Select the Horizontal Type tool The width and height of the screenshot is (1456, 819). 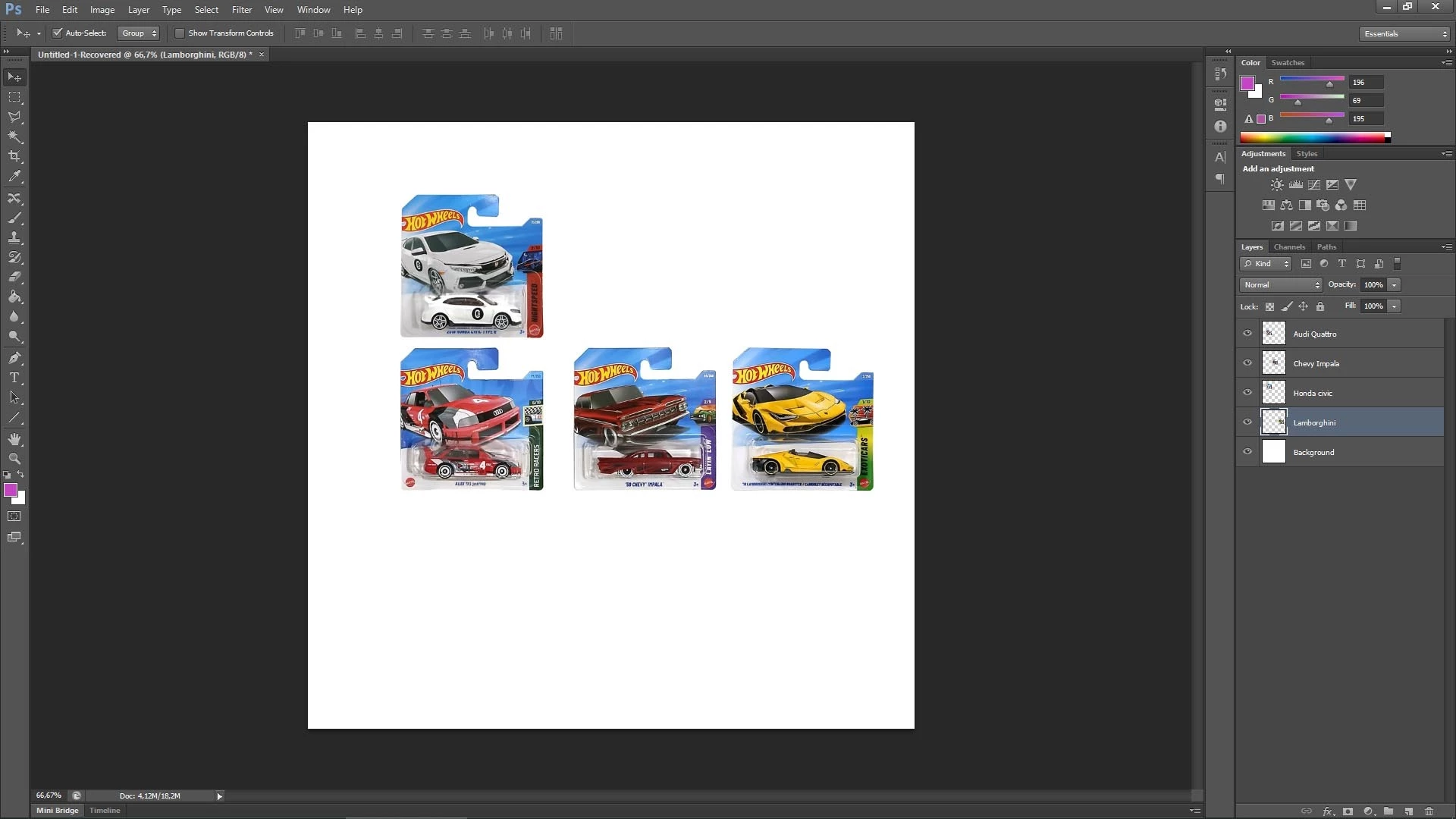[x=14, y=378]
